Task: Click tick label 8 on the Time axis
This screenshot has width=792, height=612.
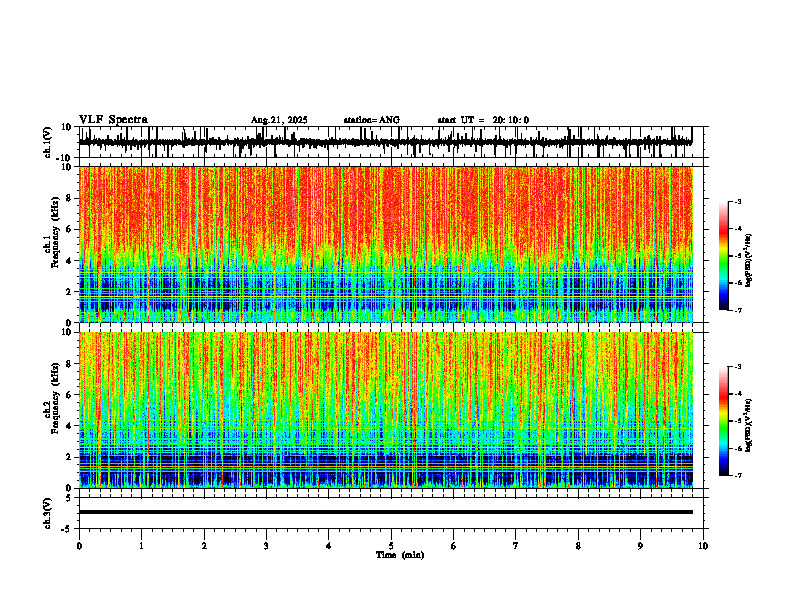Action: [578, 546]
